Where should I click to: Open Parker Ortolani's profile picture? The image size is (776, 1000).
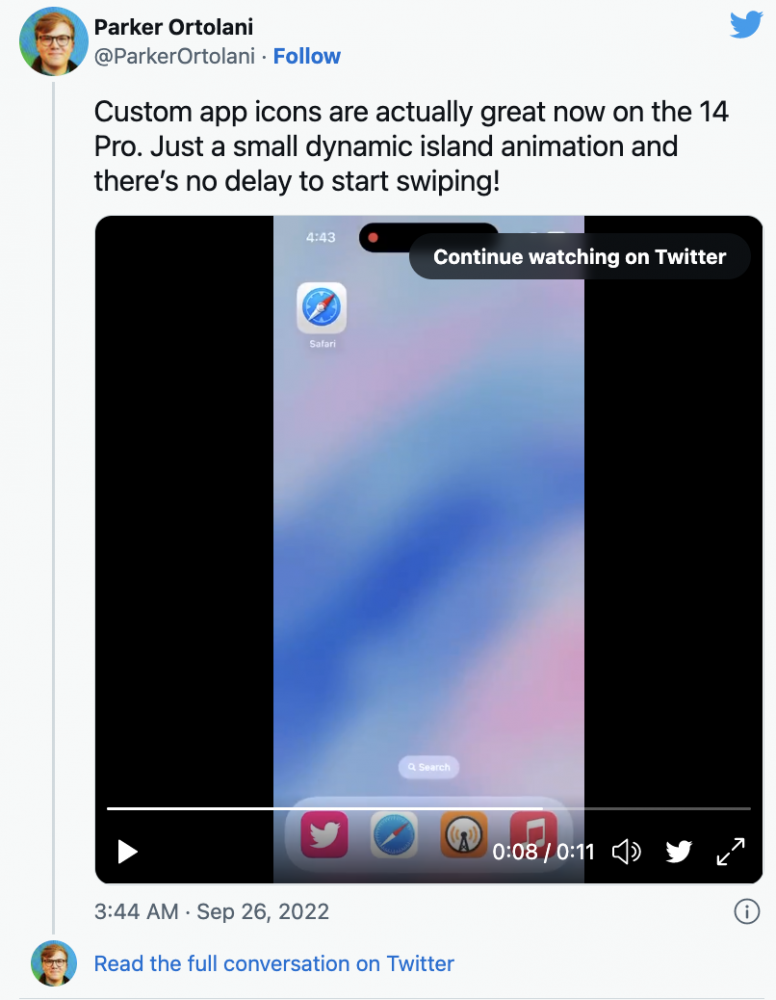pyautogui.click(x=54, y=41)
